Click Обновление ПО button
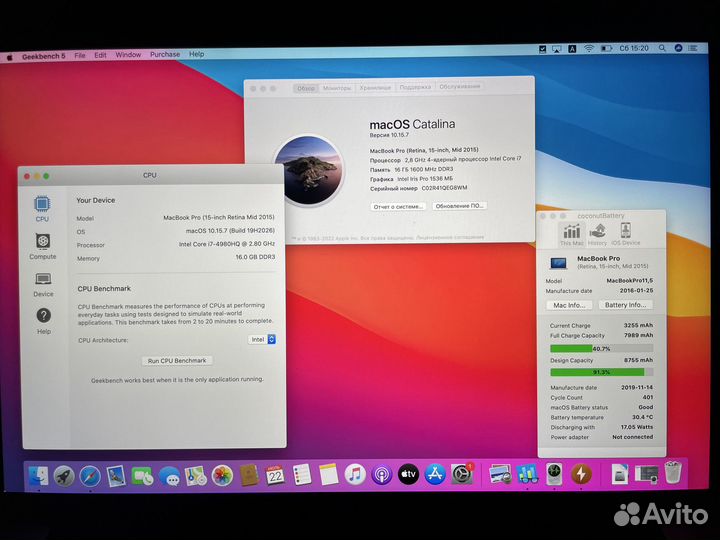This screenshot has height=540, width=720. (x=459, y=206)
